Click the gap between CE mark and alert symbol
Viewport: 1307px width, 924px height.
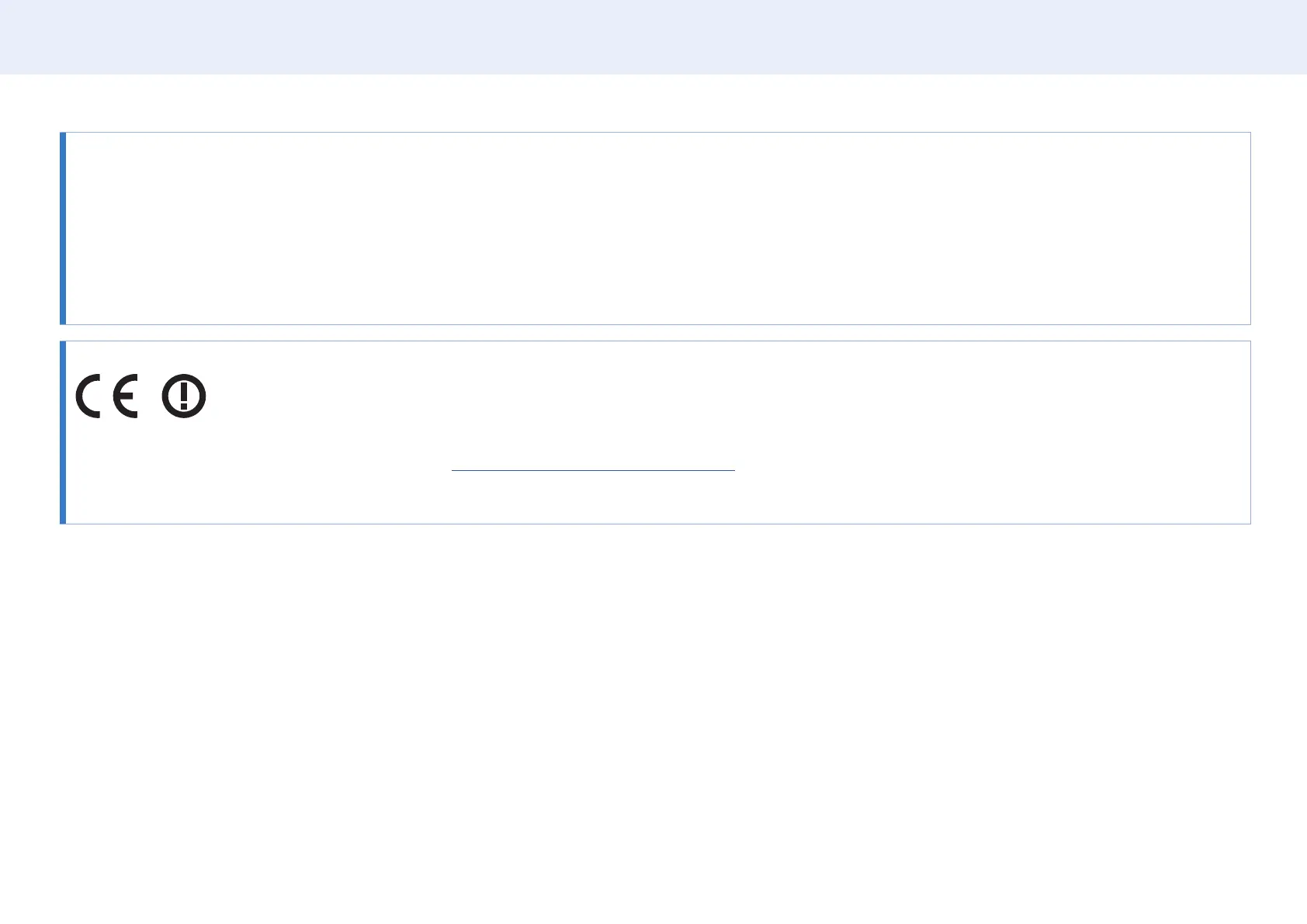pos(150,396)
